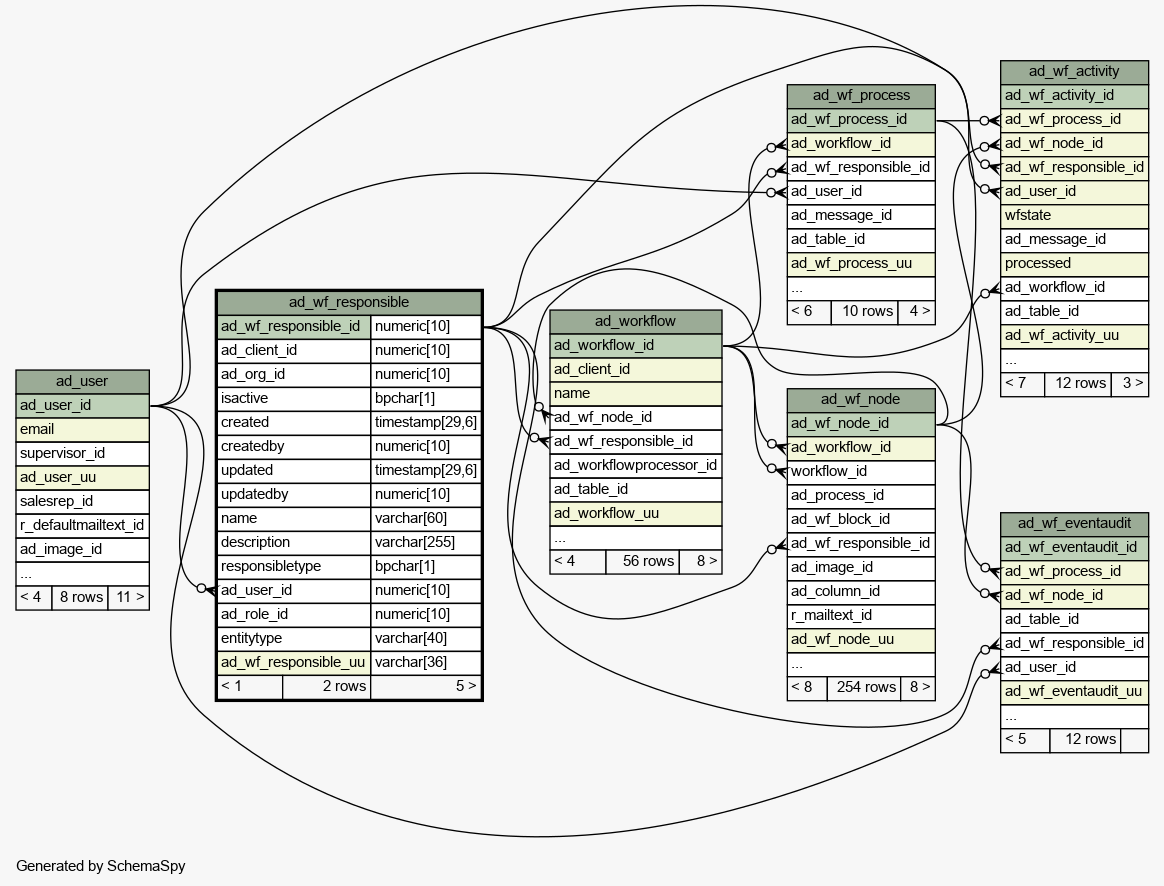Select ad_wf_activity_id primary key column
This screenshot has width=1164, height=886.
[x=1074, y=96]
